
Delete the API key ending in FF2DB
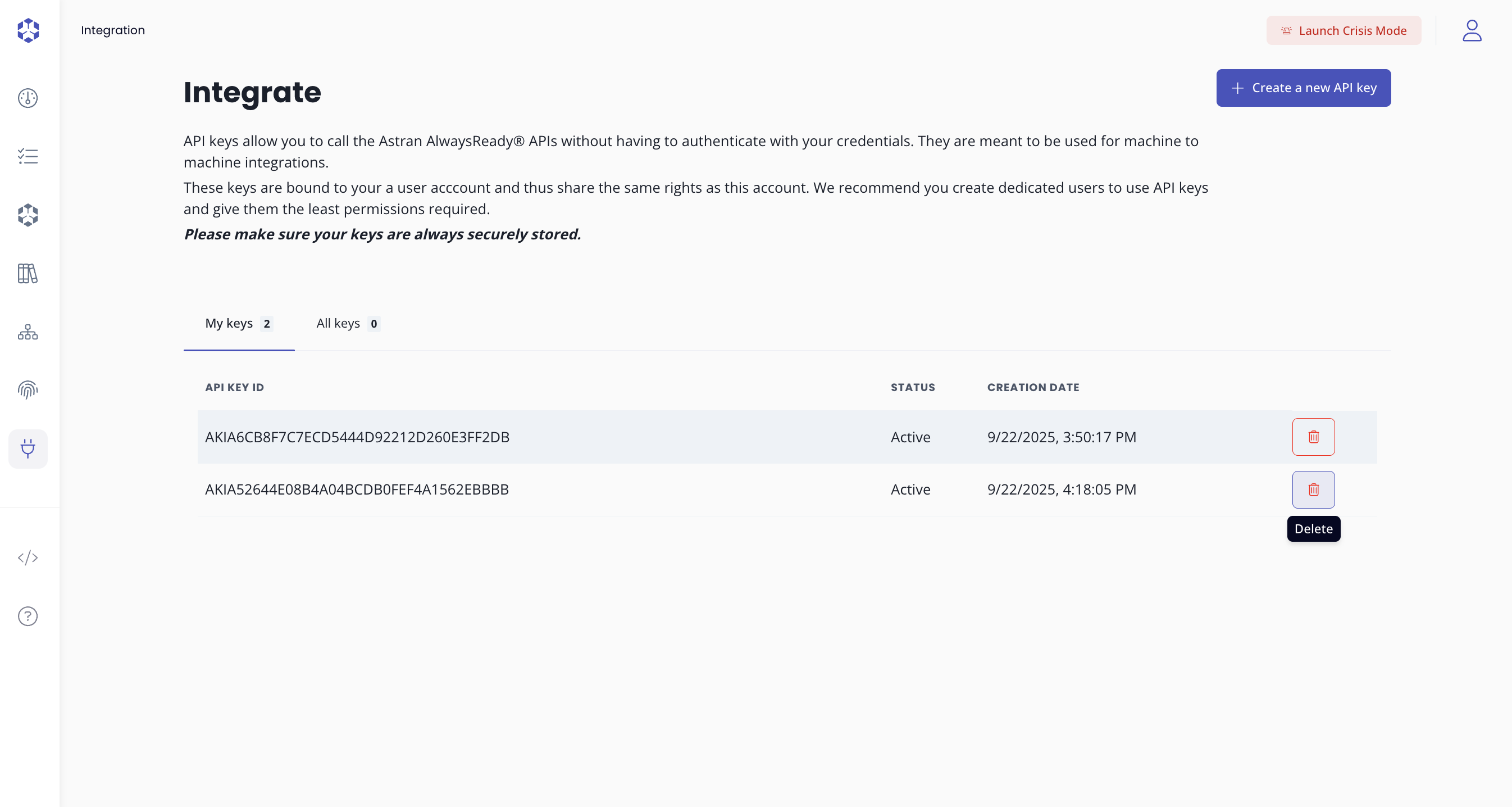tap(1313, 437)
